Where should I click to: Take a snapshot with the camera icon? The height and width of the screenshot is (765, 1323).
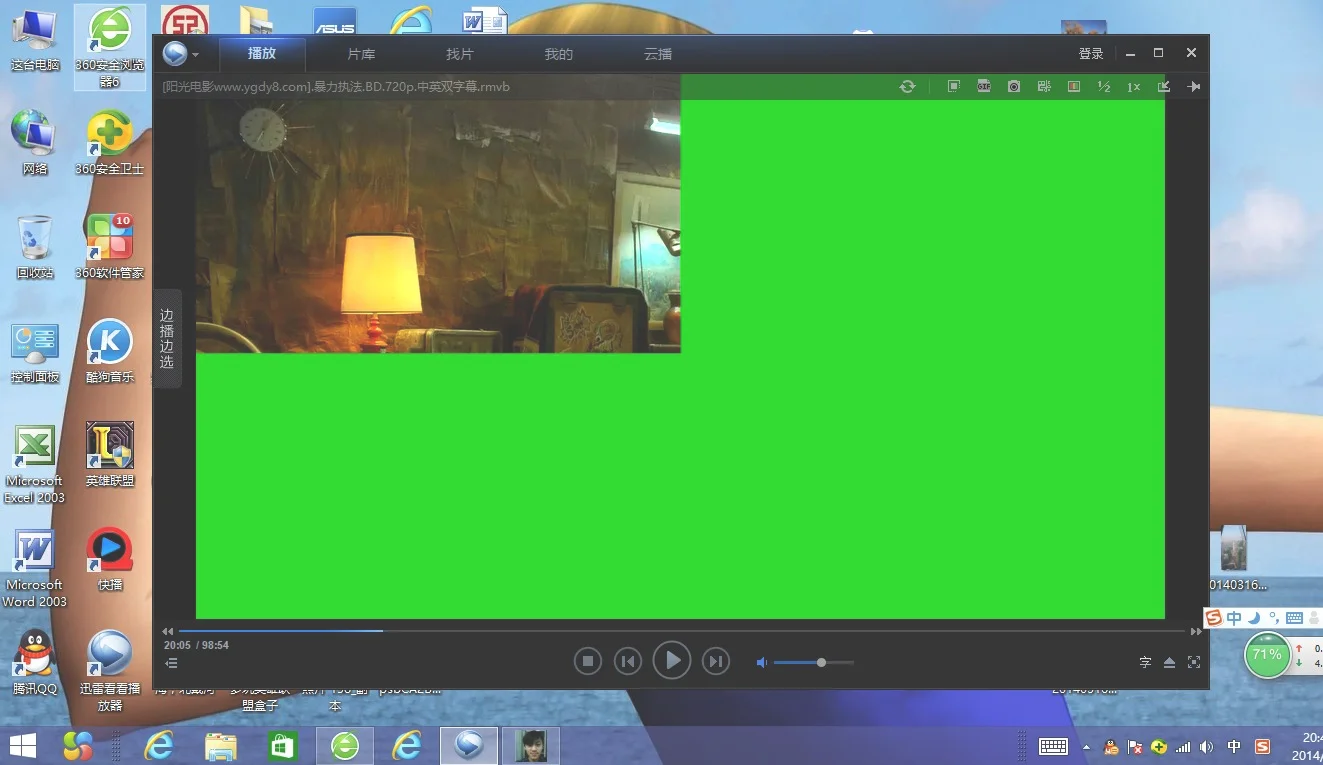pos(1014,87)
